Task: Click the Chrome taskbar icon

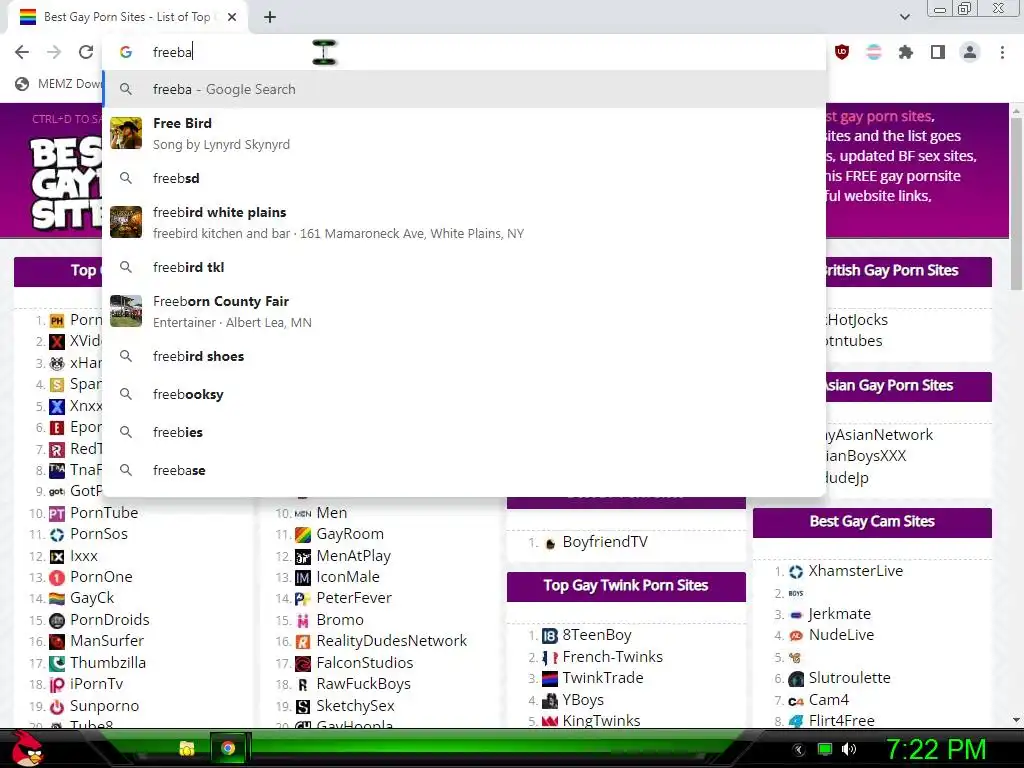Action: (x=228, y=748)
